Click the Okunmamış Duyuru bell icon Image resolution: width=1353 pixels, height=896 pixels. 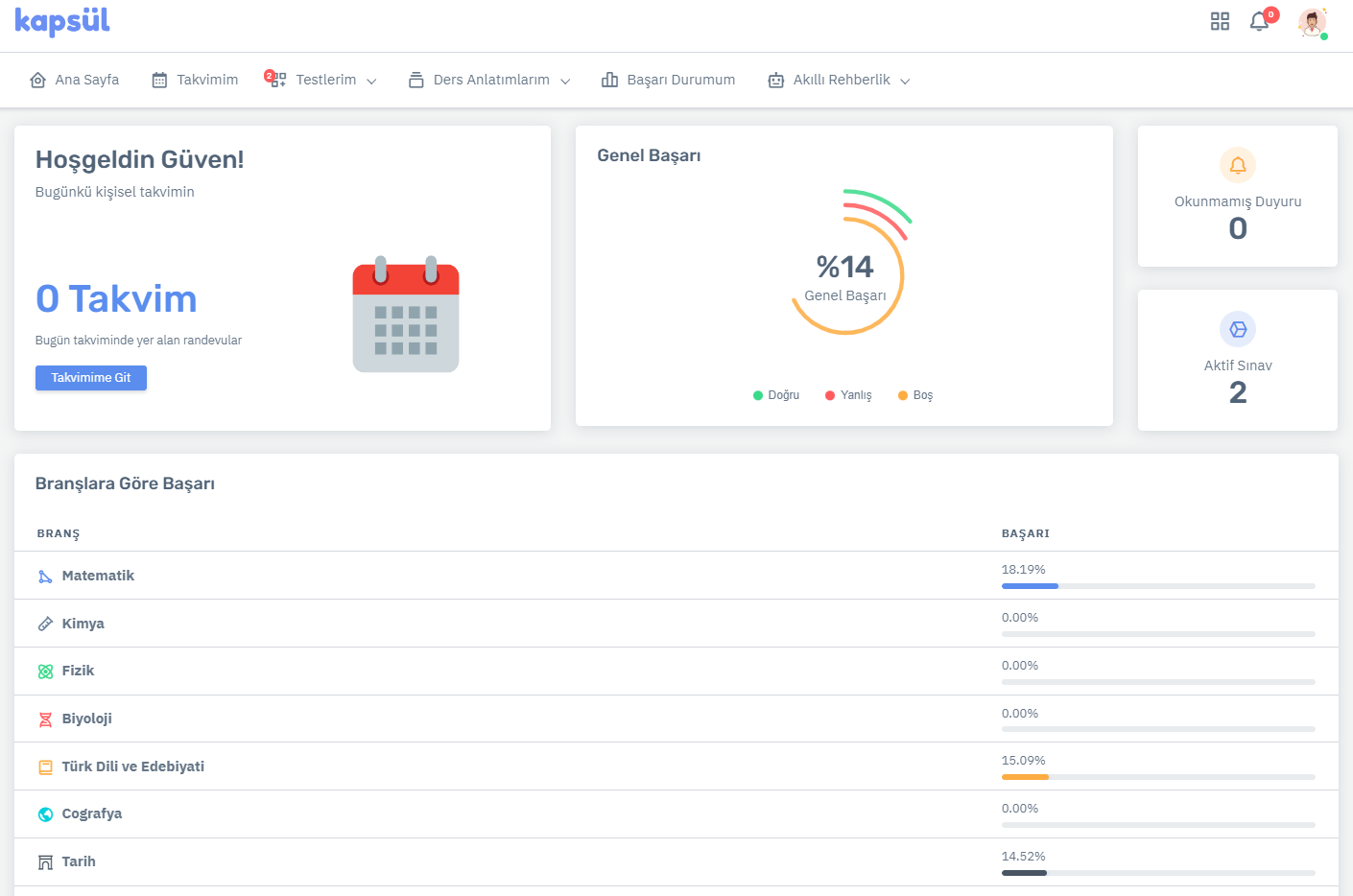point(1238,165)
